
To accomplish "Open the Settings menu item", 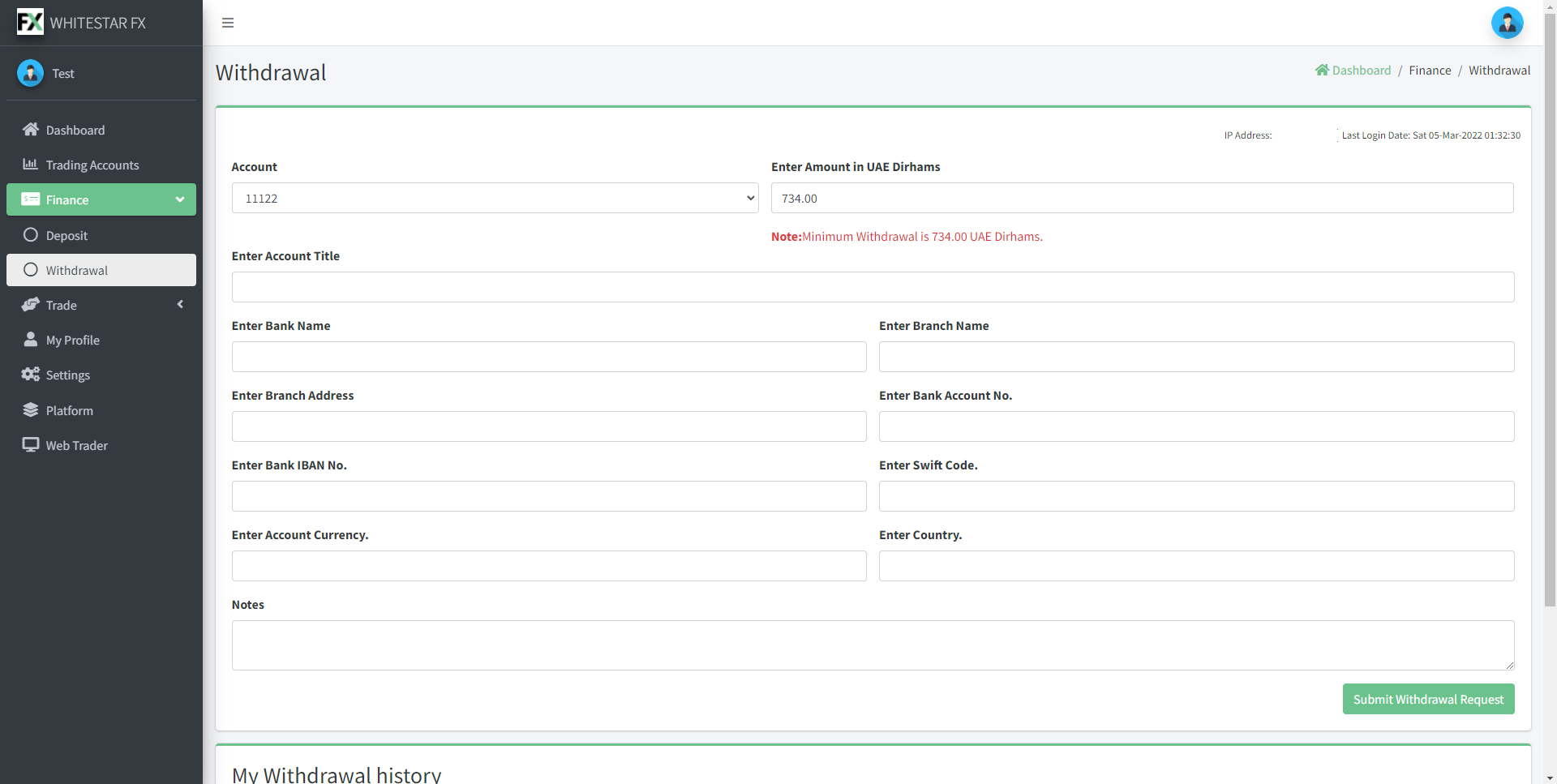I will point(101,375).
